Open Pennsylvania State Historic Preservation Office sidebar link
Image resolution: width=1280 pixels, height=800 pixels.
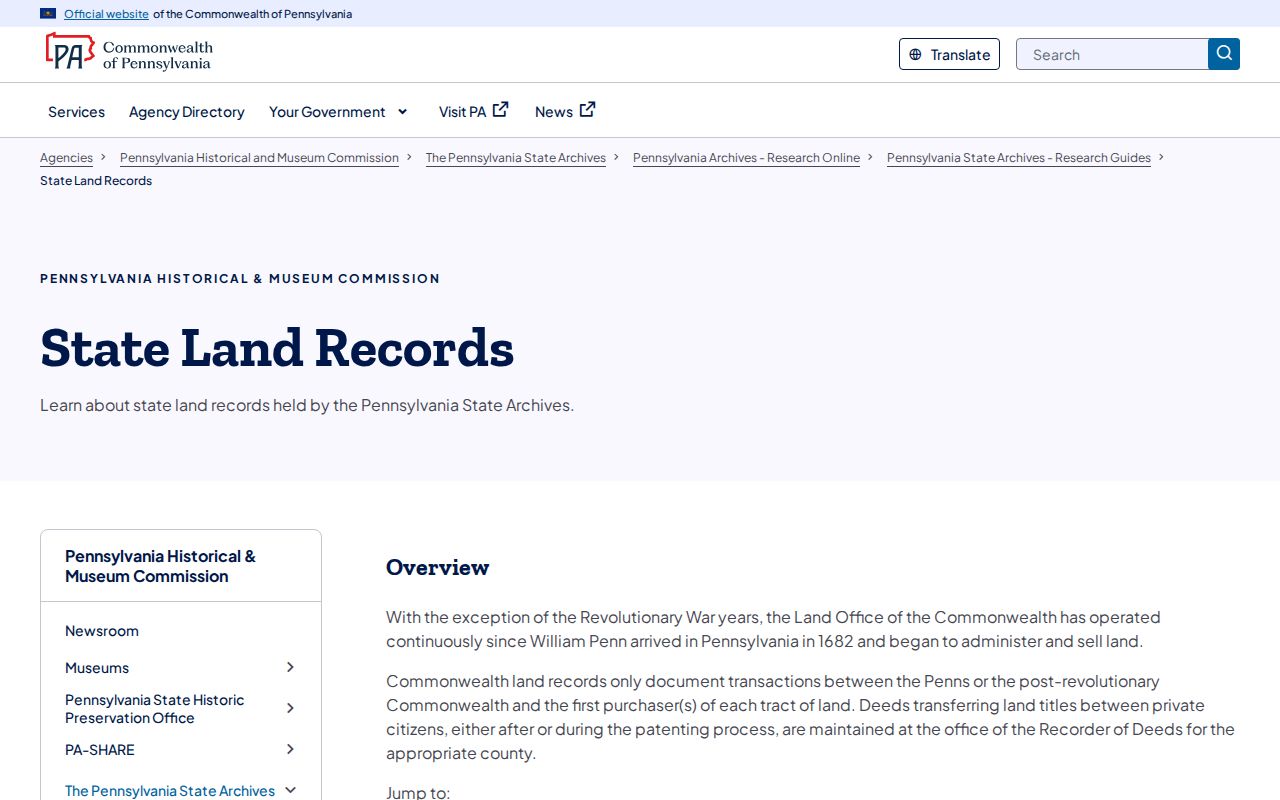(155, 709)
